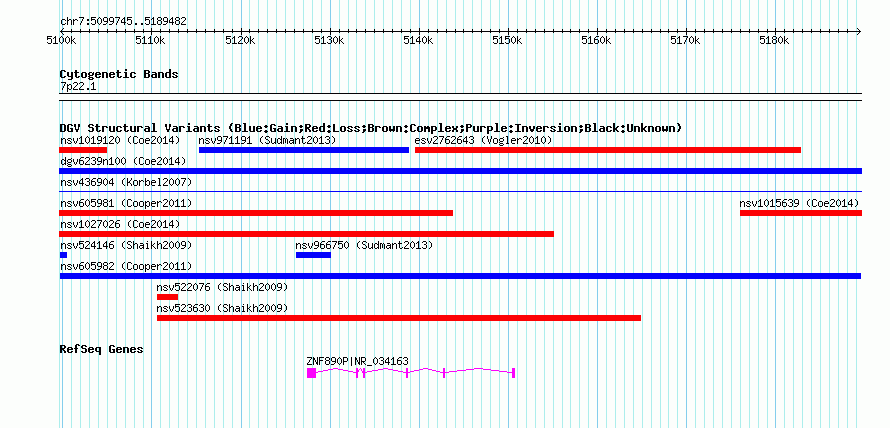Click the nsv605981 (Cooper2011) red bar
Image resolution: width=890 pixels, height=428 pixels.
[x=256, y=213]
